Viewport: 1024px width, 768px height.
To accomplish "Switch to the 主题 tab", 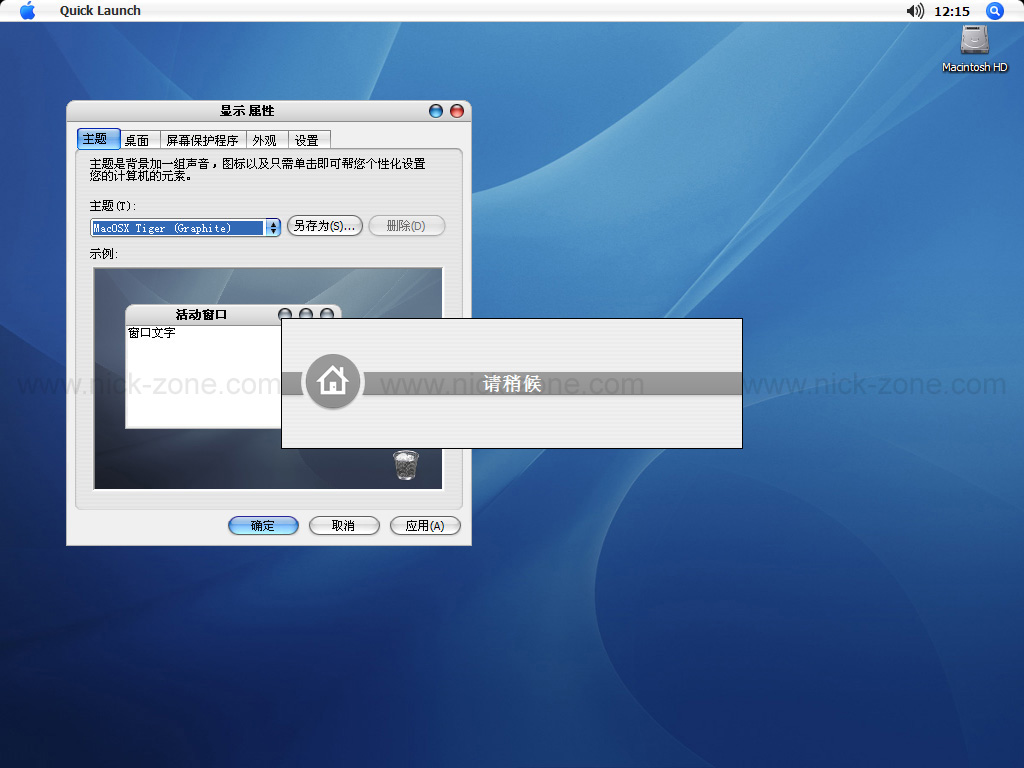I will [x=98, y=139].
